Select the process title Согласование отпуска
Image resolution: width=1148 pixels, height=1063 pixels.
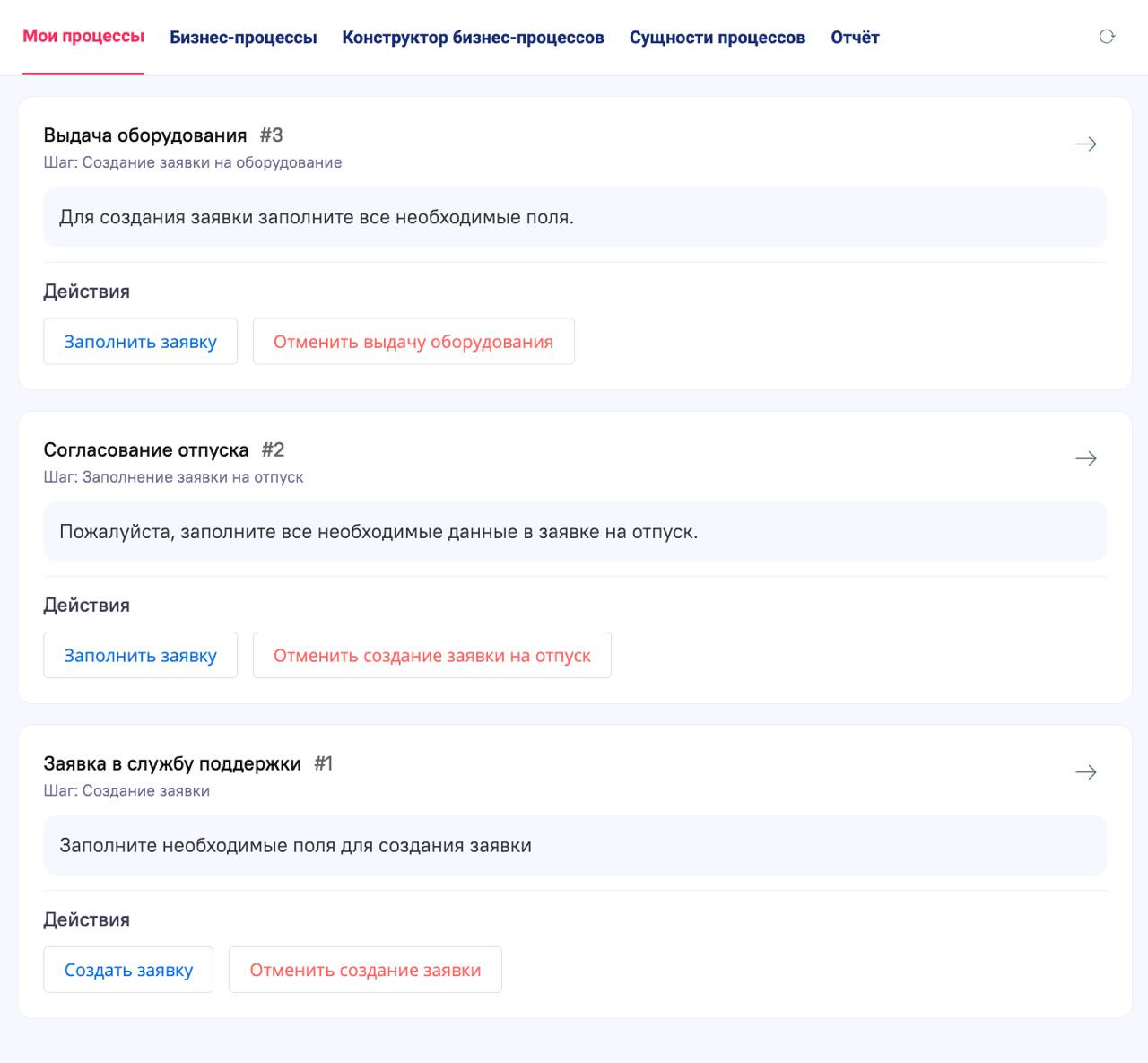(x=147, y=449)
